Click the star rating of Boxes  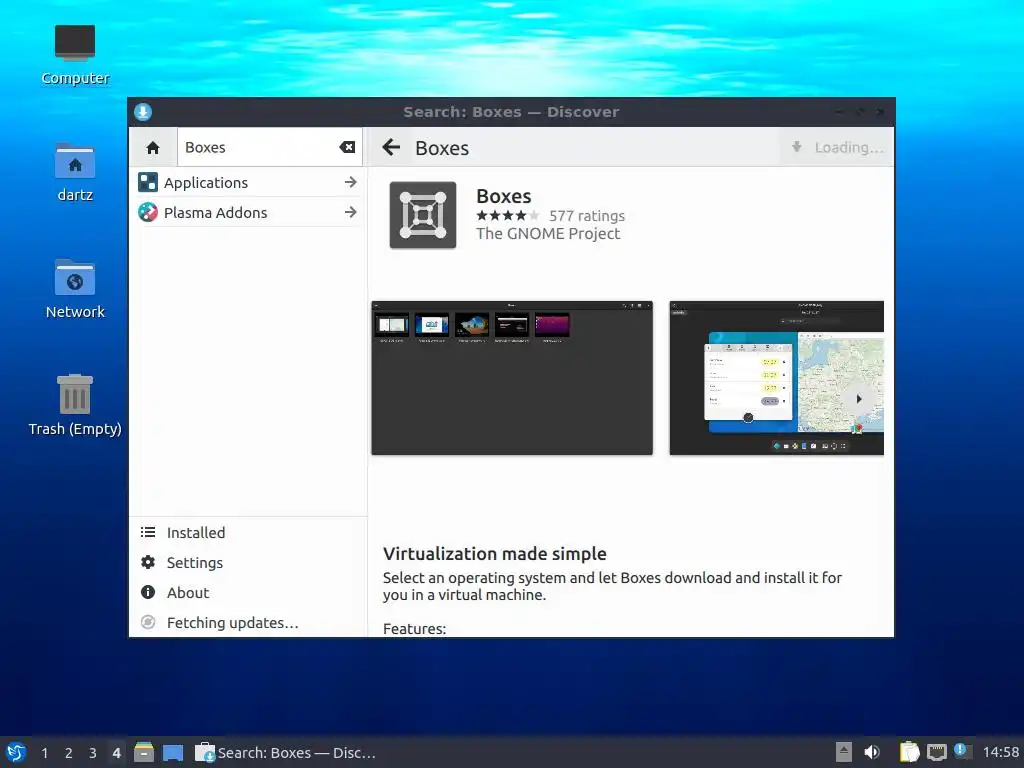point(508,216)
